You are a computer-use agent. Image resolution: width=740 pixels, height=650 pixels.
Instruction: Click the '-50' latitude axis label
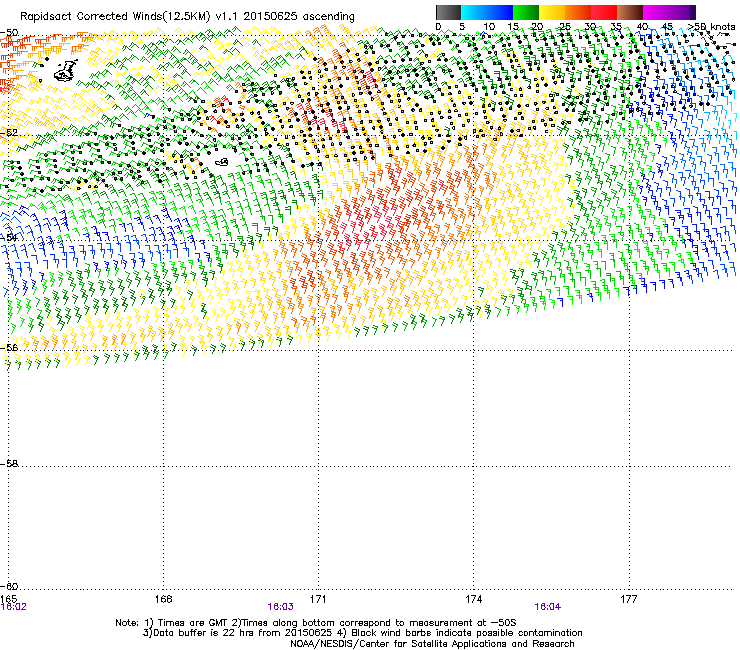click(x=9, y=33)
